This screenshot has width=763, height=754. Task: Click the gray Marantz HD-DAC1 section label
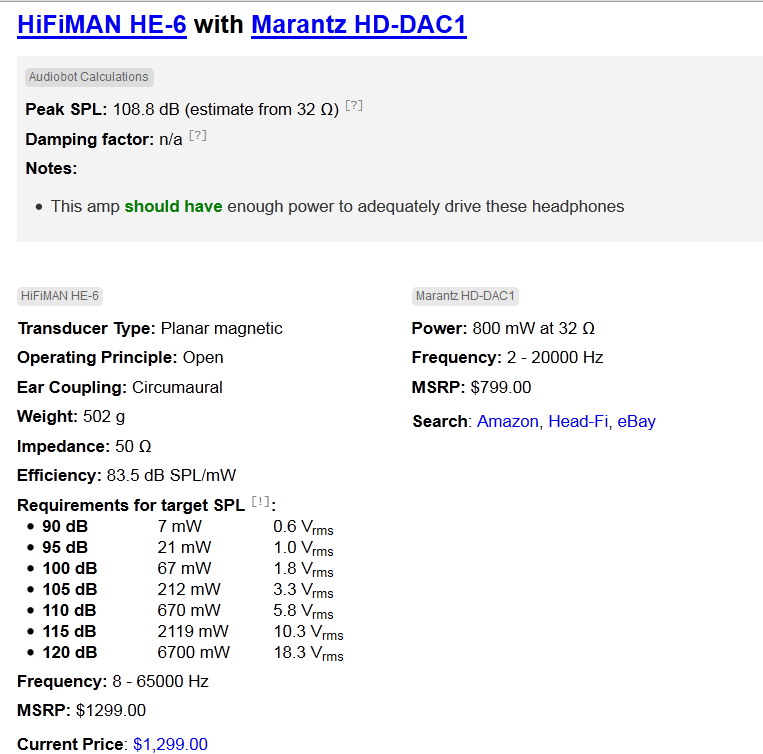tap(465, 296)
